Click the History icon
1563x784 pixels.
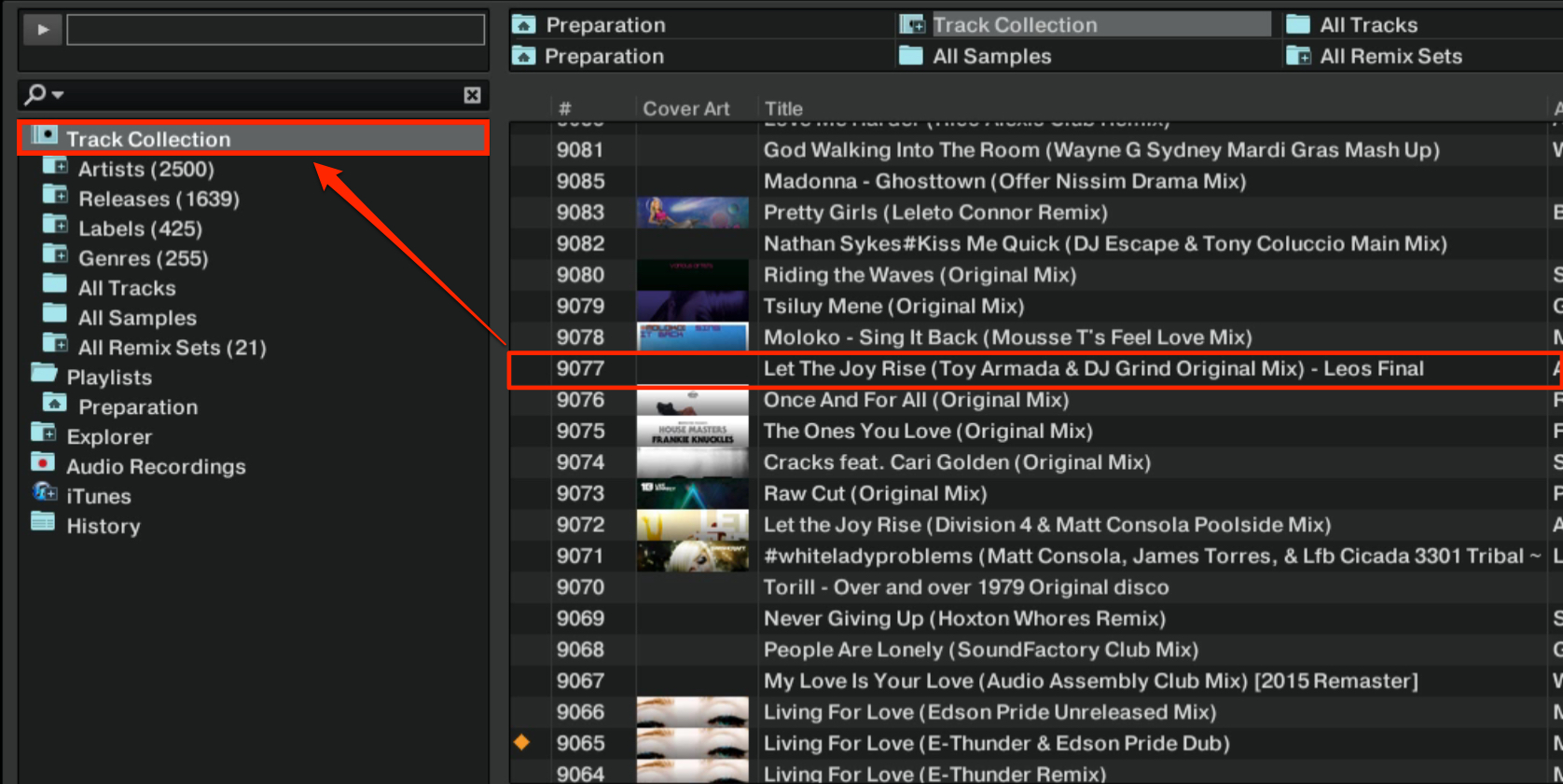tap(43, 523)
